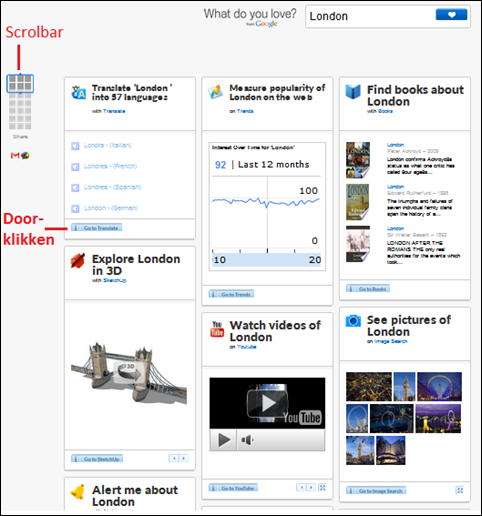Open the SketchUp link under Explore London

pos(114,280)
